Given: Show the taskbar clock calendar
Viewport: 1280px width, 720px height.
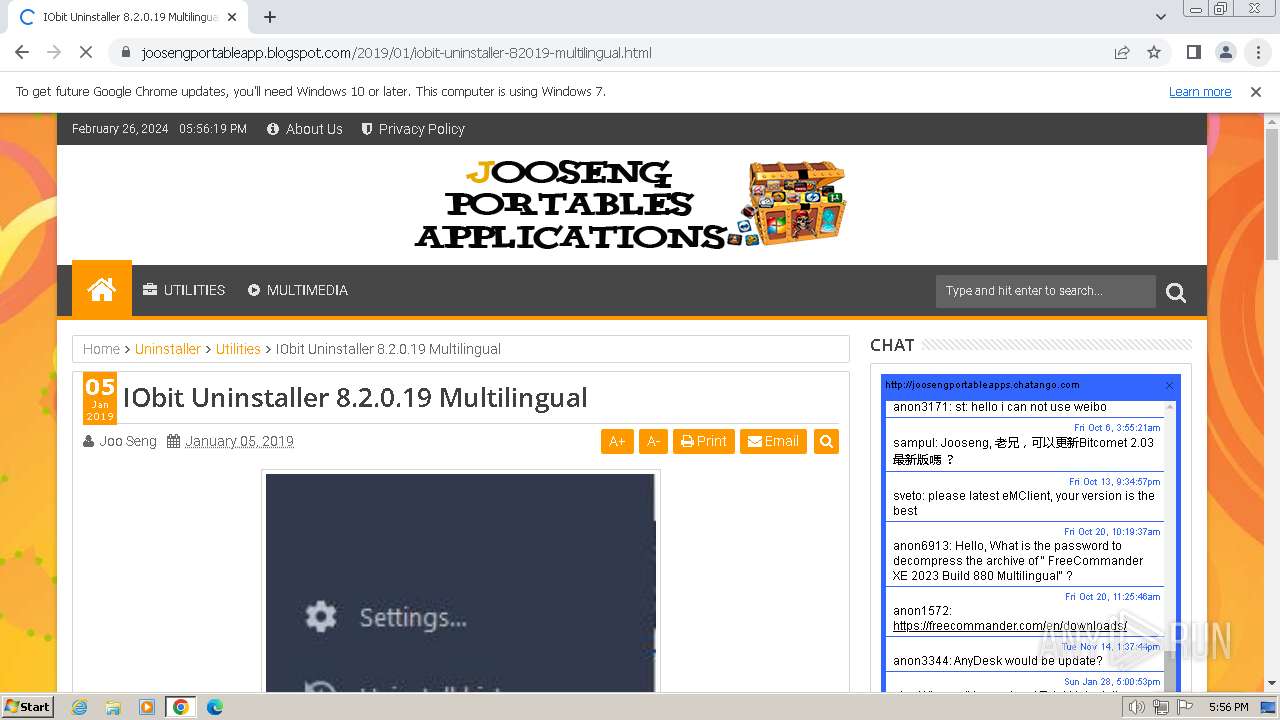Looking at the screenshot, I should (x=1228, y=707).
